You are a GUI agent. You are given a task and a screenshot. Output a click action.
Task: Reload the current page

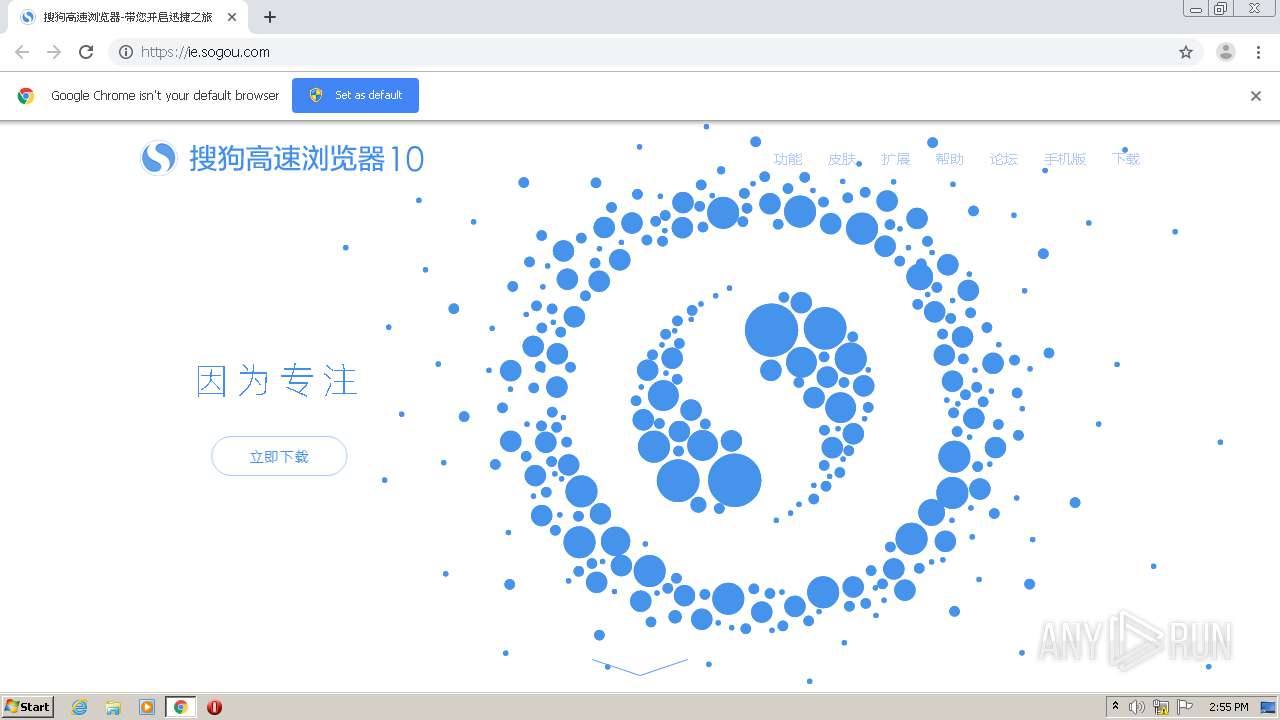click(x=86, y=52)
